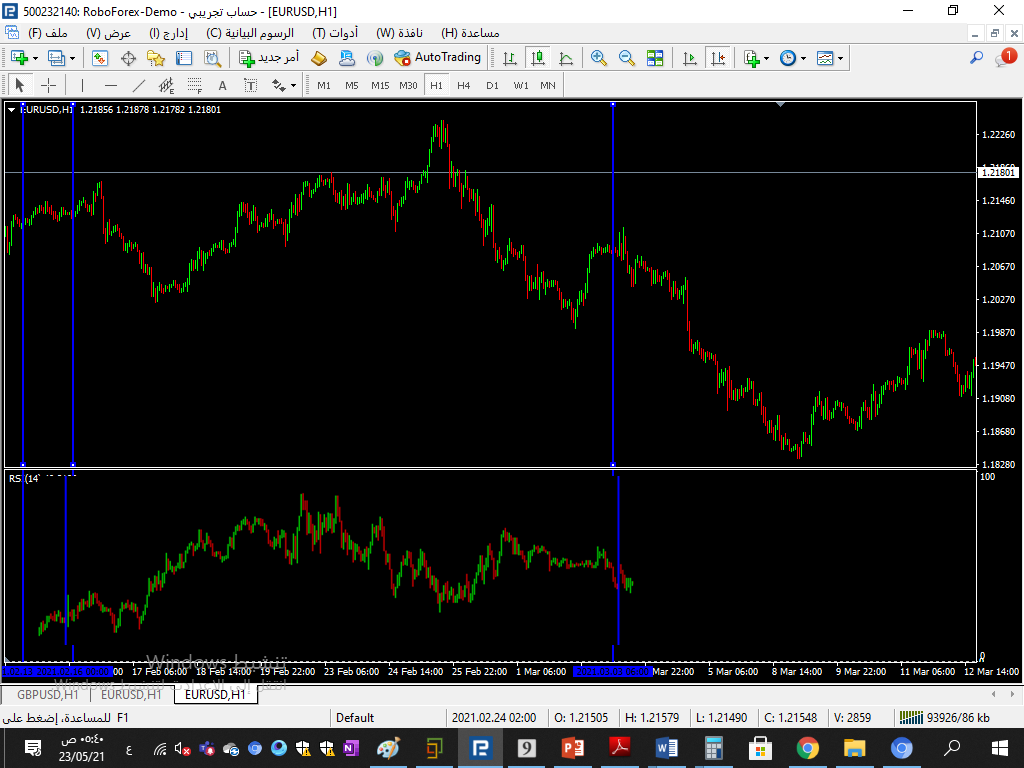Select the H4 timeframe button
Image resolution: width=1024 pixels, height=768 pixels.
464,86
